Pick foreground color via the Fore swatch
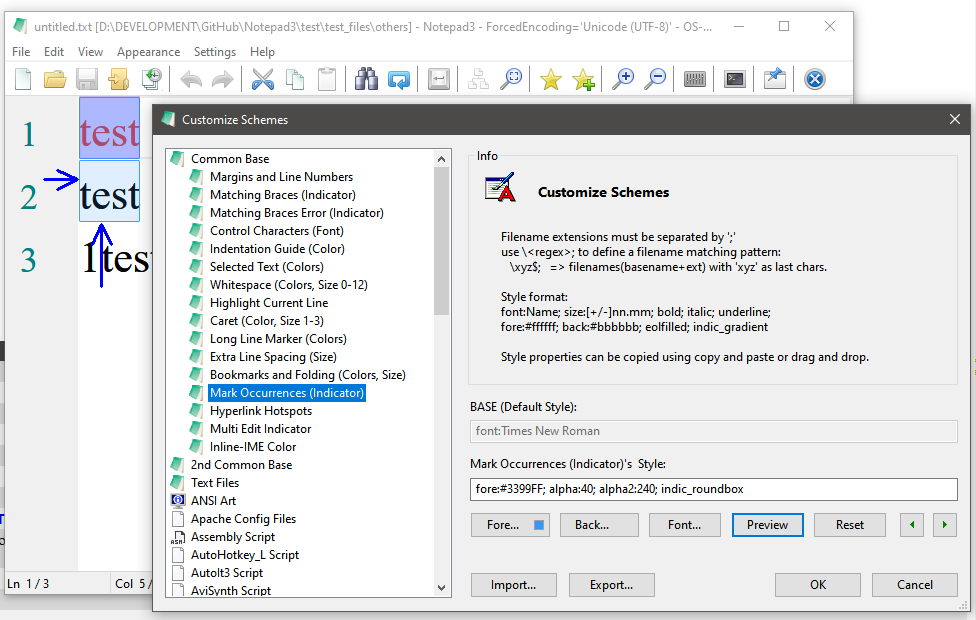This screenshot has width=976, height=620. [x=510, y=524]
